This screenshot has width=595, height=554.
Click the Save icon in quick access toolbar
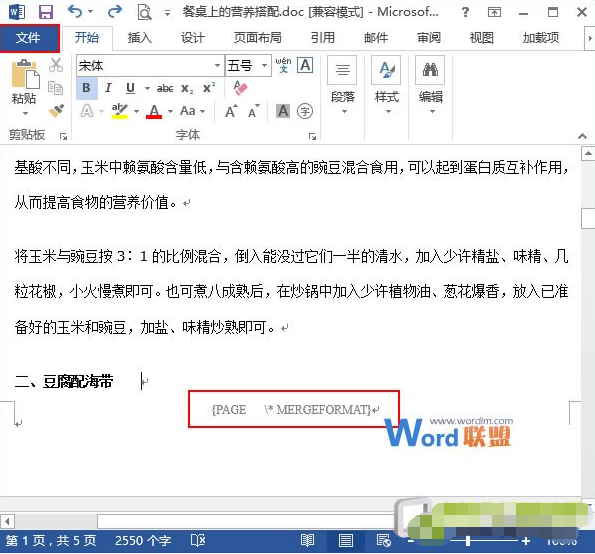coord(46,12)
